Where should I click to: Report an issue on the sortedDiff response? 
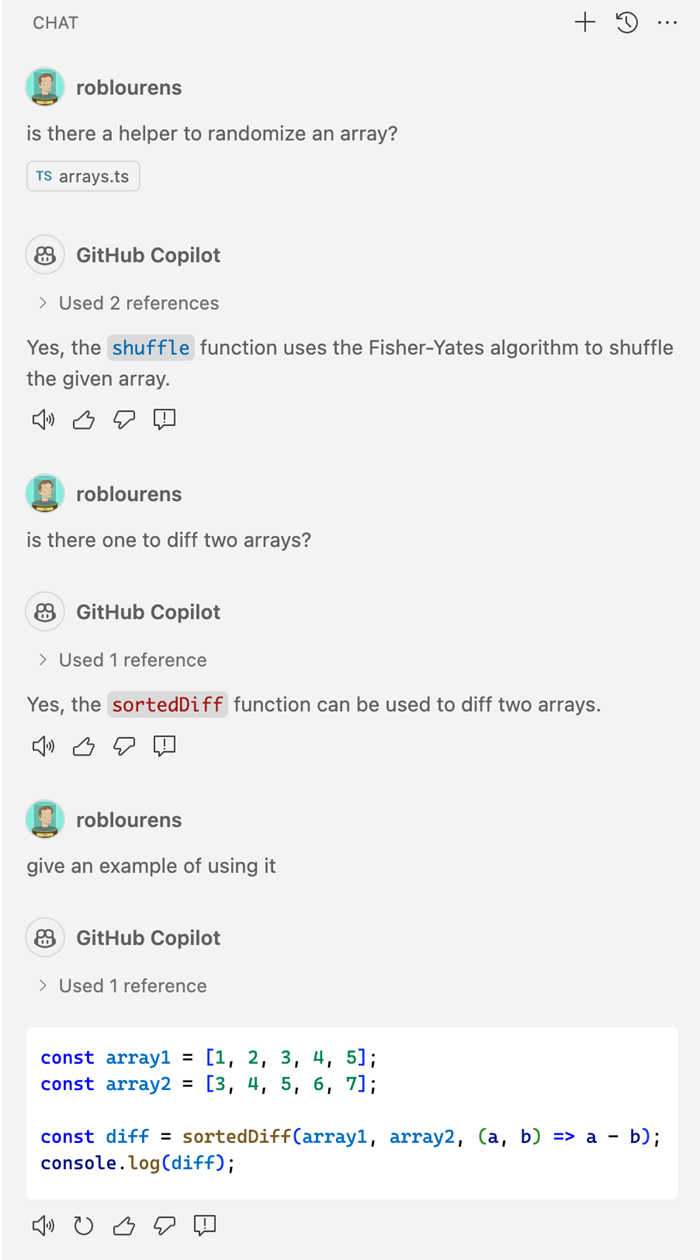click(164, 745)
